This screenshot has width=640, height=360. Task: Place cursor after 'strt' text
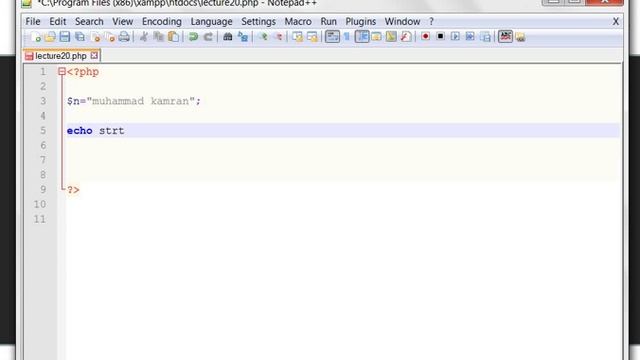(125, 131)
